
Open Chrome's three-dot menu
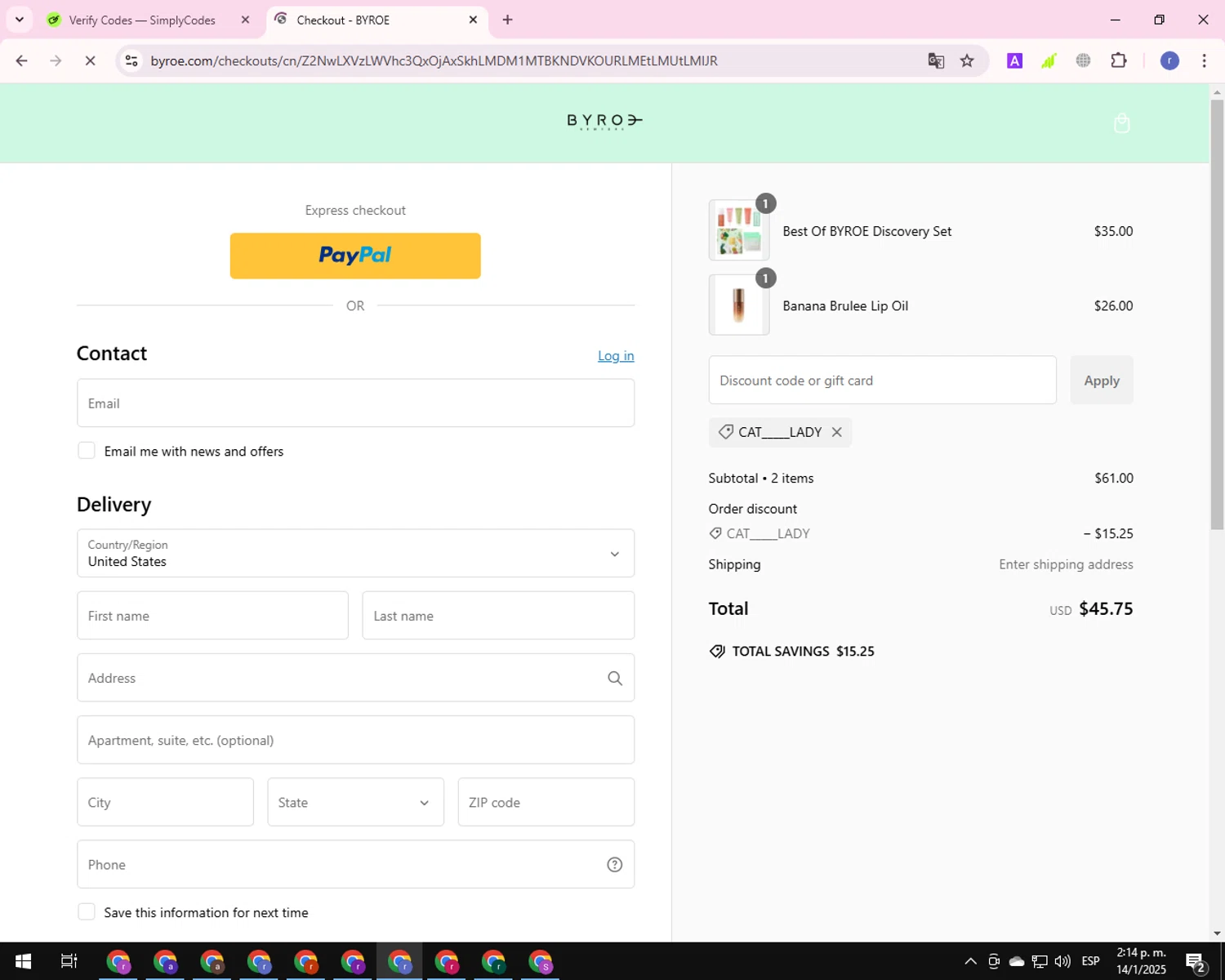(1204, 60)
